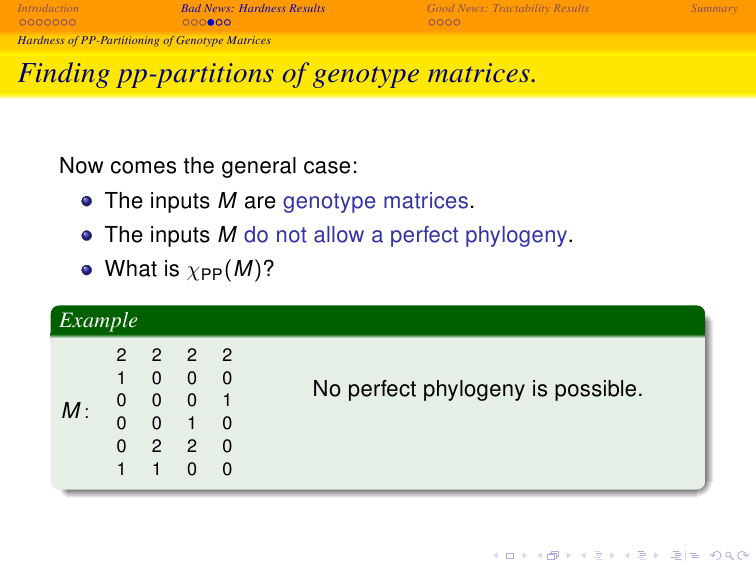The image size is (756, 567).
Task: Jump to the Introduction section
Action: pyautogui.click(x=48, y=8)
